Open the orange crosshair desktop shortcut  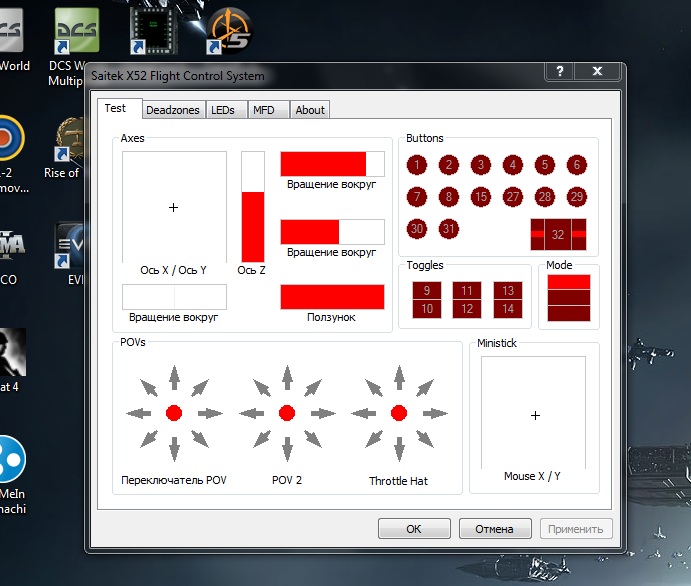click(x=229, y=31)
